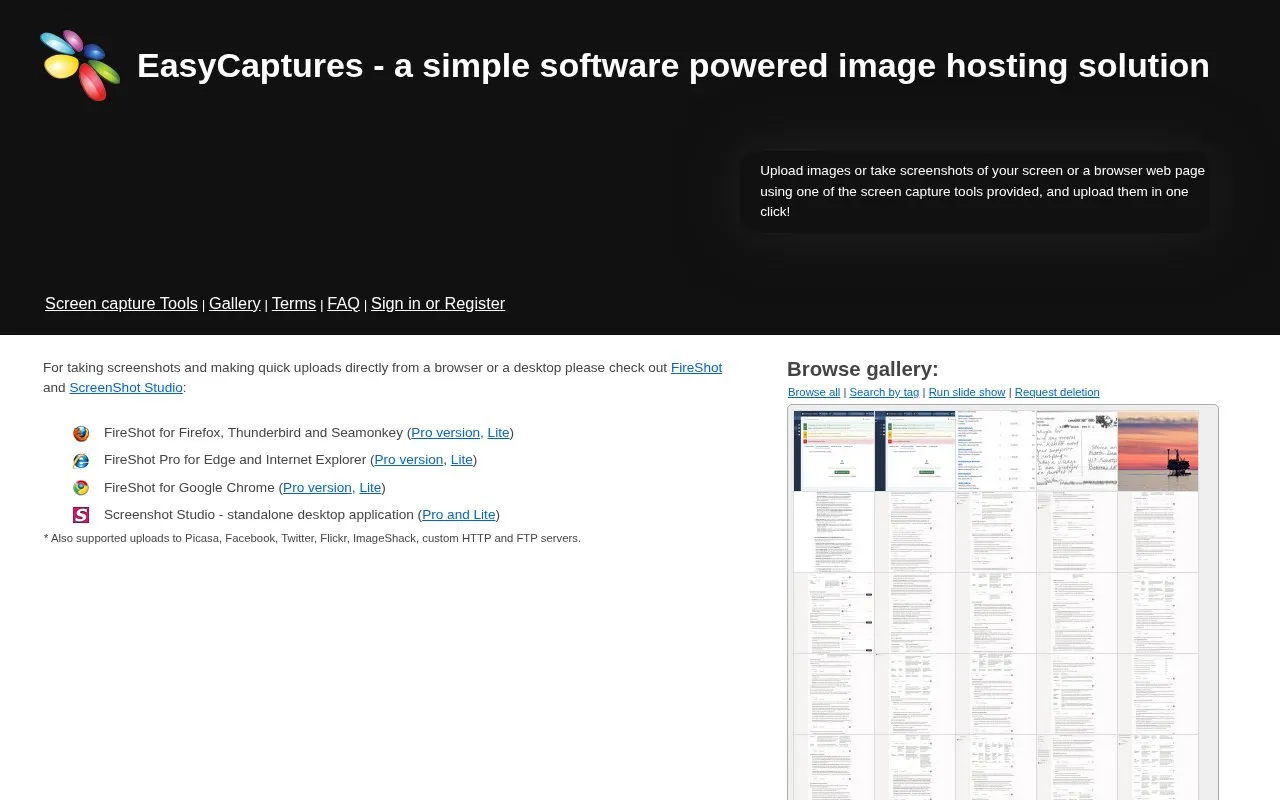The image size is (1280, 800).
Task: Click the Screenshot Studio S icon
Action: [81, 515]
